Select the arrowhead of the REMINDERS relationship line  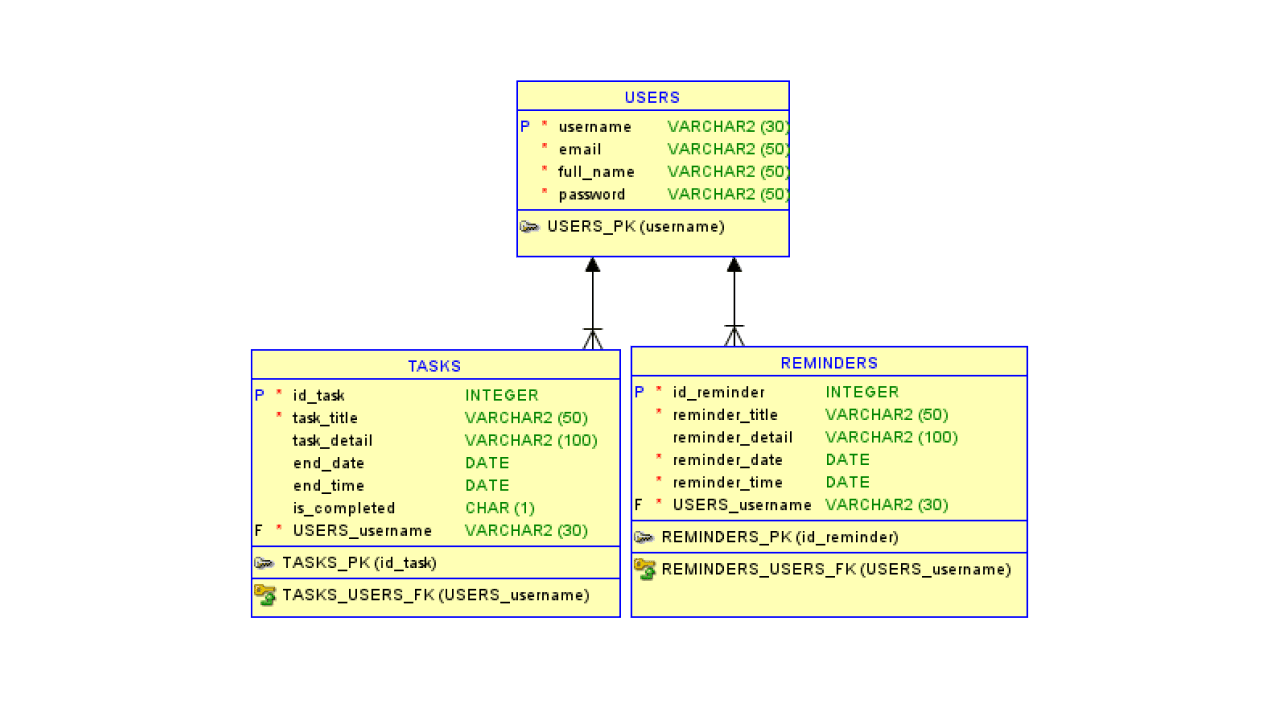tap(734, 265)
